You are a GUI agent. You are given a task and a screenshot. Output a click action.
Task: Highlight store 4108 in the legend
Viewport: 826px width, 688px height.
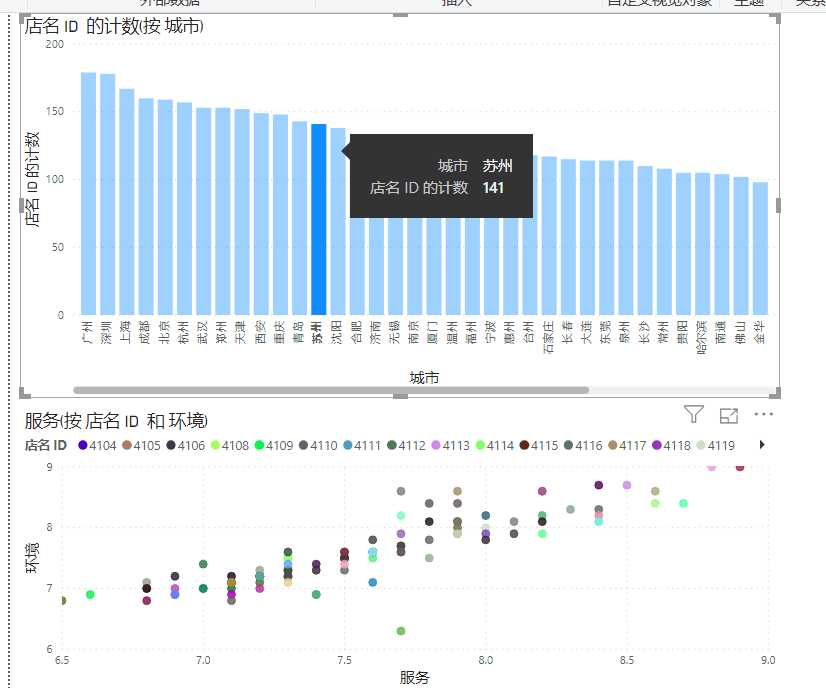coord(230,445)
